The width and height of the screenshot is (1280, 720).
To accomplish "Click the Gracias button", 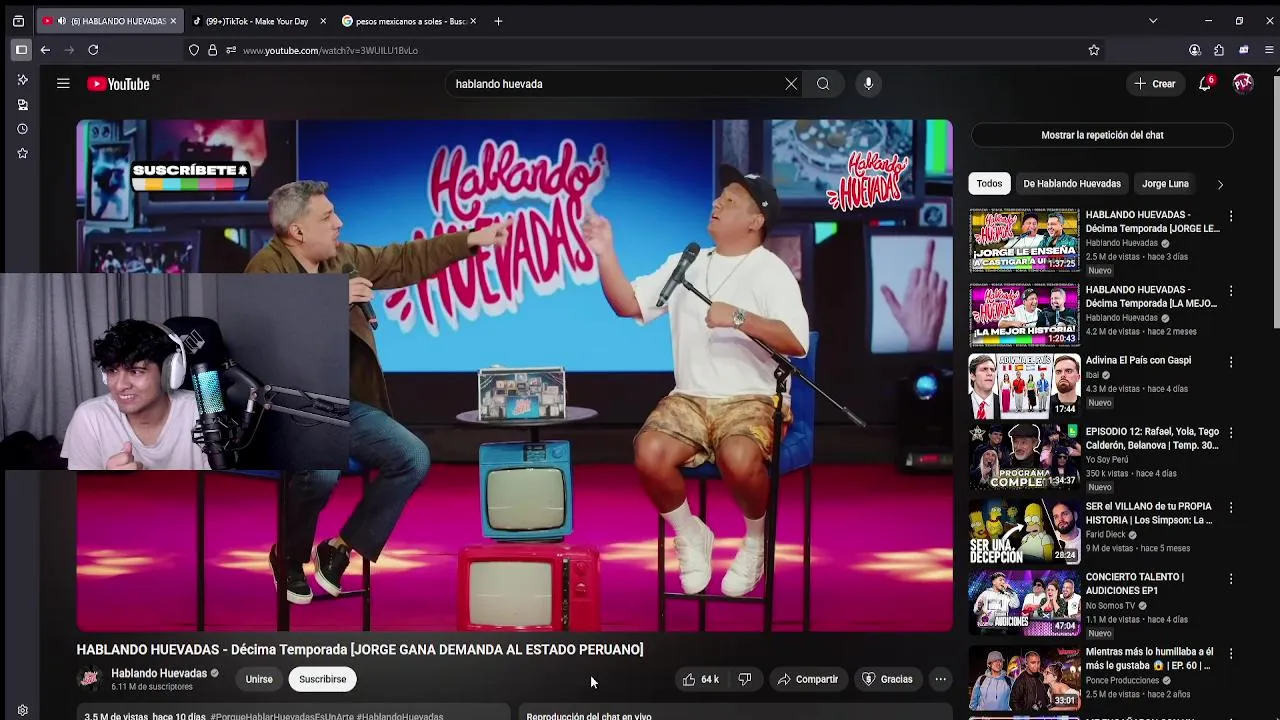I will click(x=887, y=679).
